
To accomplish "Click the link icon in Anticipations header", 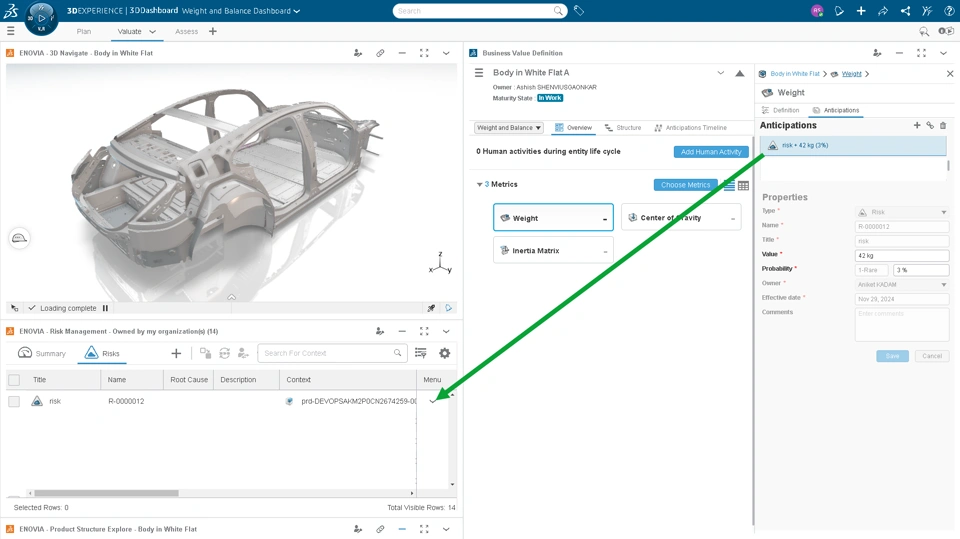I will pos(930,125).
